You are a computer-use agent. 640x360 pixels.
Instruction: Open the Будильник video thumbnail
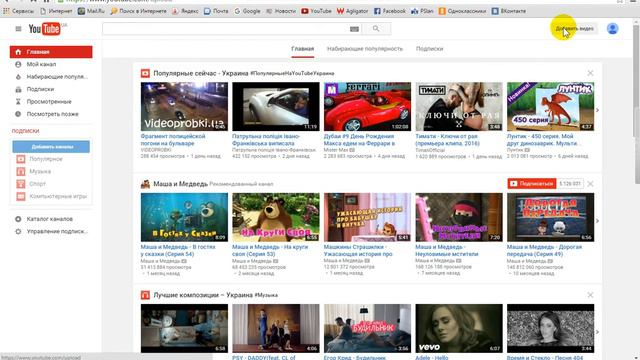[367, 328]
